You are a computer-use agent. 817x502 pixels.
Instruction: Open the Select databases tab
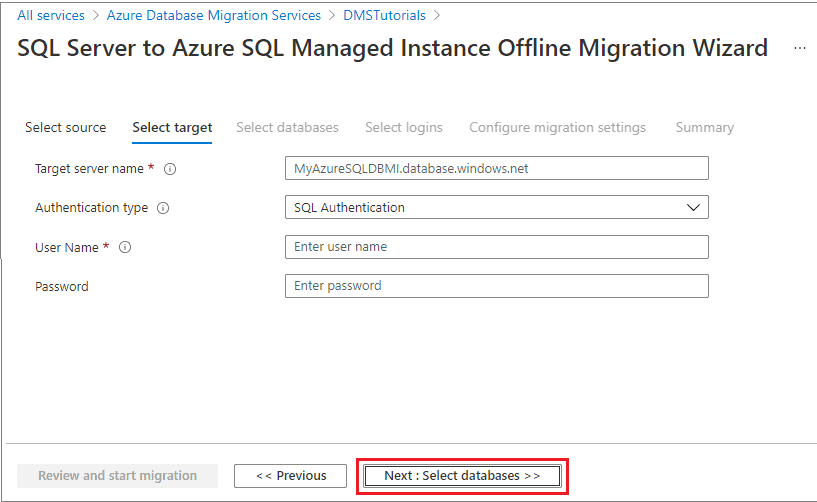pyautogui.click(x=287, y=127)
